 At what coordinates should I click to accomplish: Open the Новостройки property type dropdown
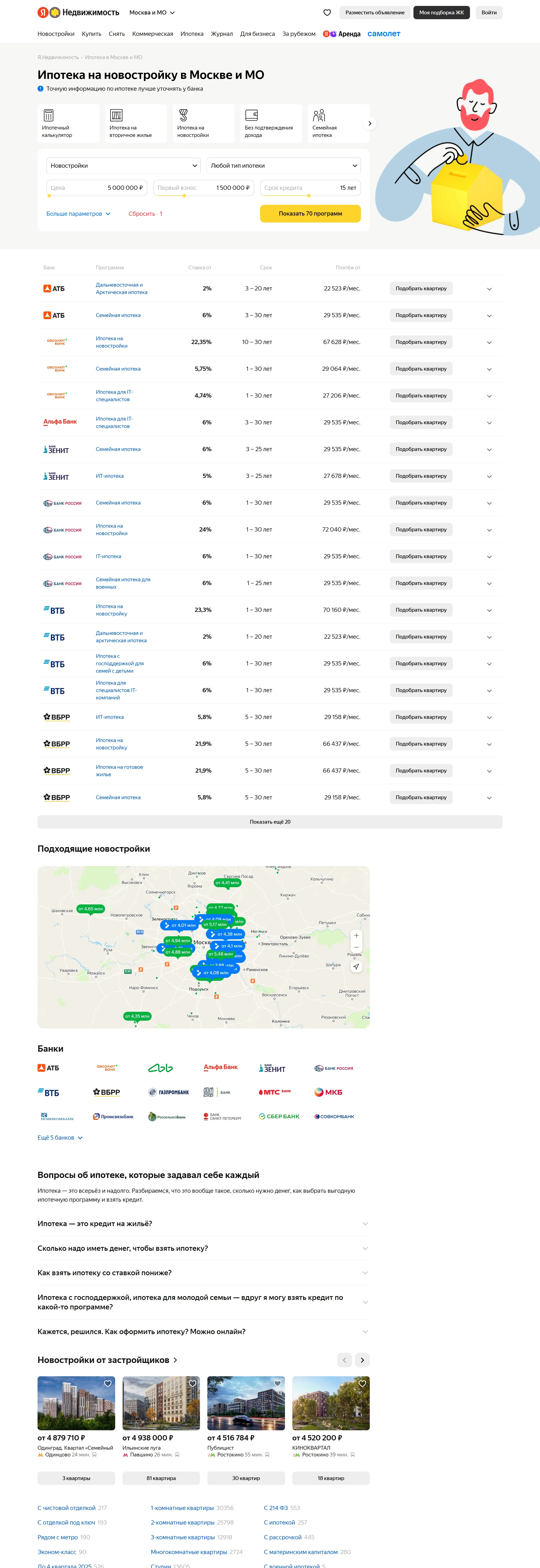click(124, 166)
